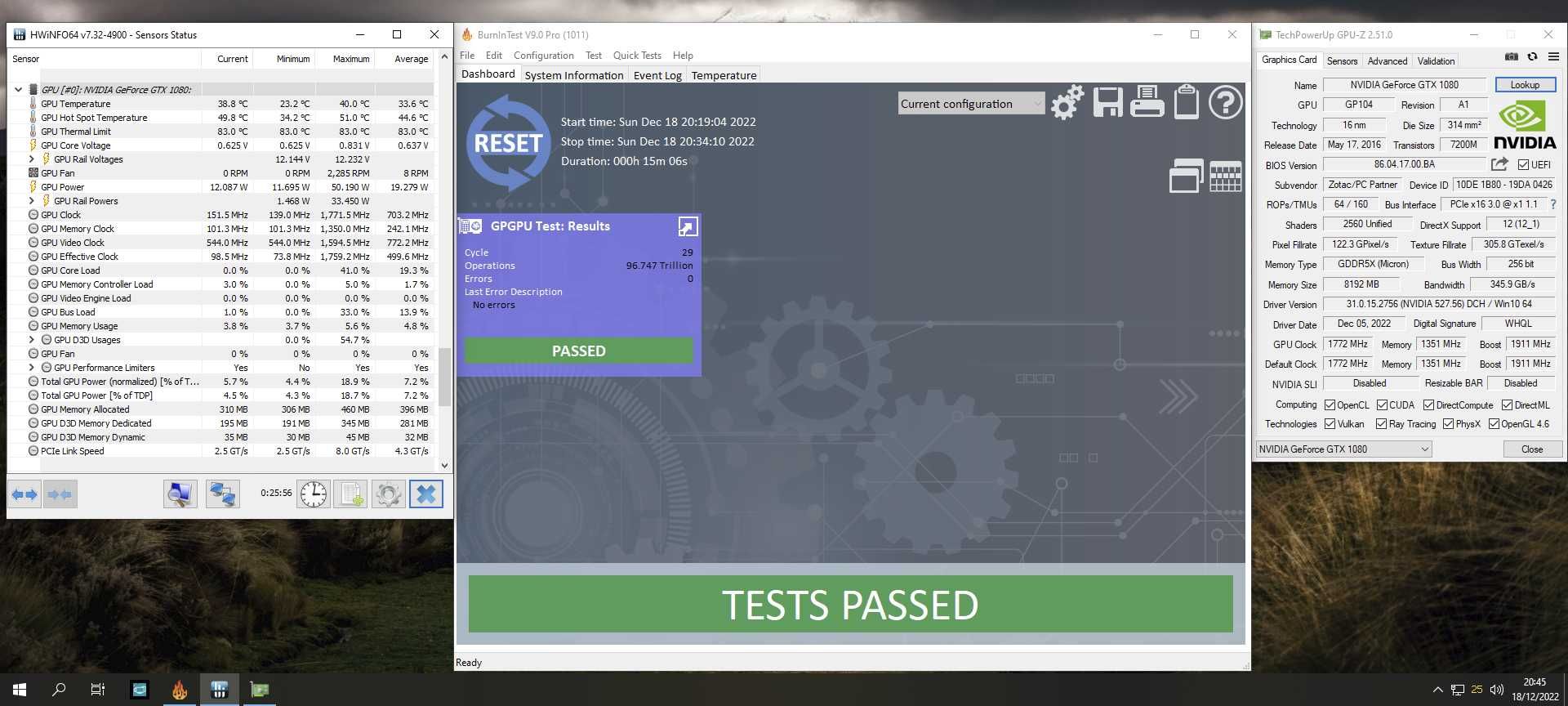Click the Close button in GPU-Z
Viewport: 1568px width, 706px height.
[1532, 449]
